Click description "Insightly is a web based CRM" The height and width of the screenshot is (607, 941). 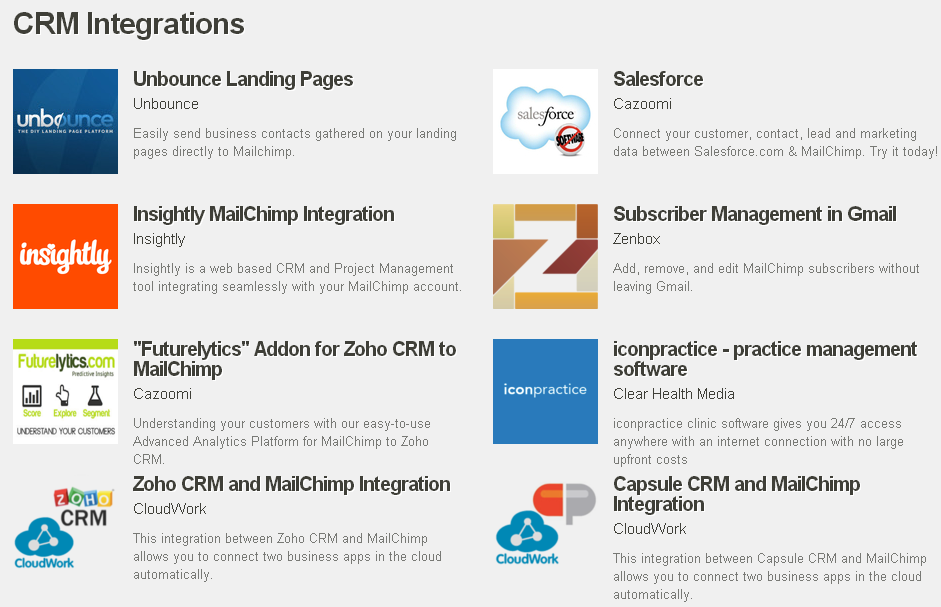[x=298, y=277]
